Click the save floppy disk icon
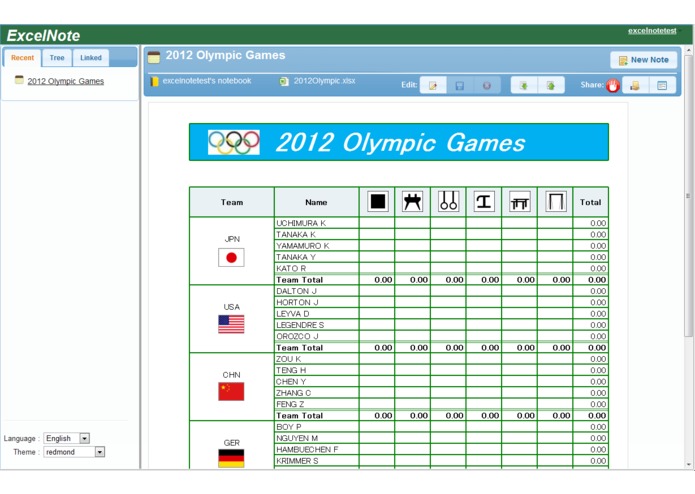This screenshot has height=494, width=695. point(460,85)
